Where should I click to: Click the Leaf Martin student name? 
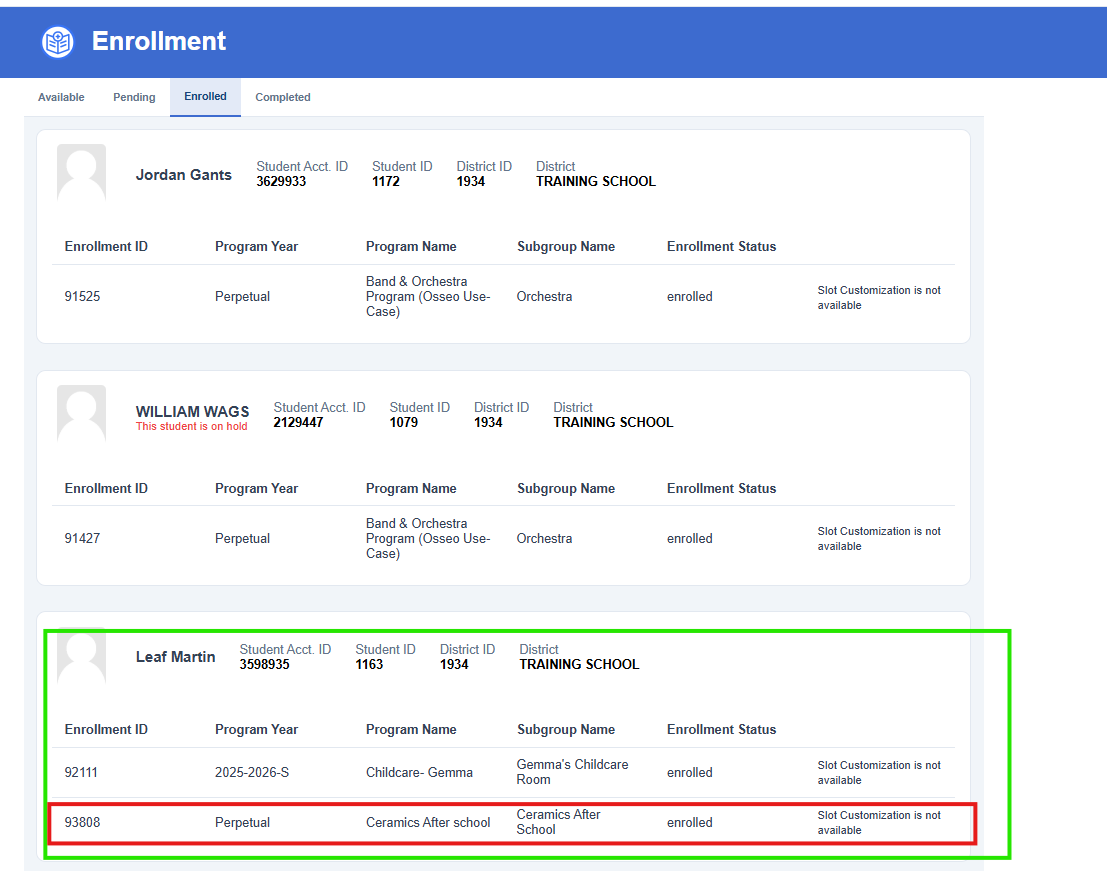point(175,657)
